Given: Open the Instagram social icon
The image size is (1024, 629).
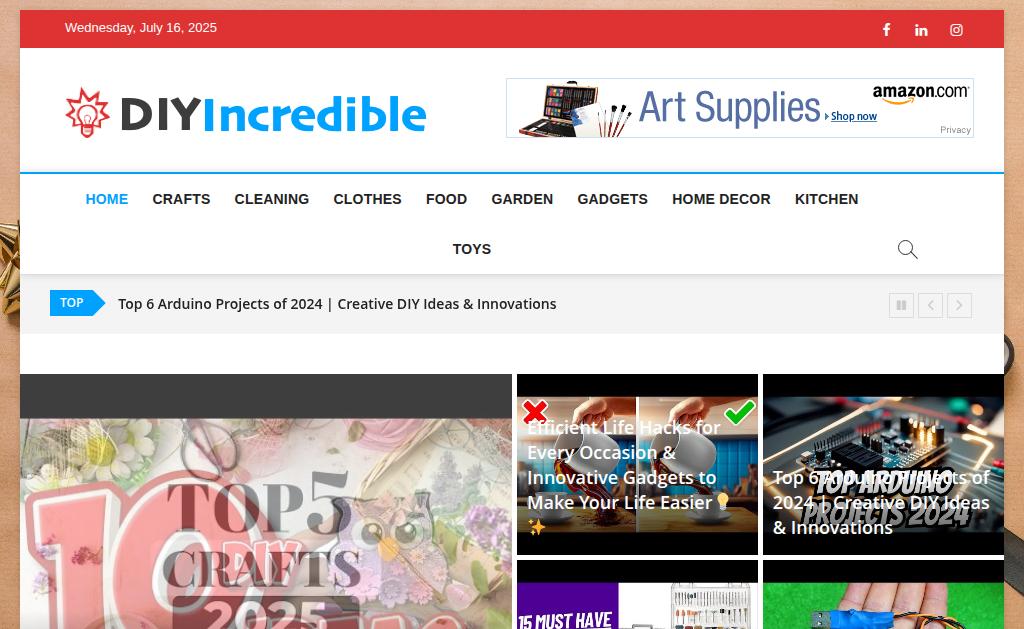Looking at the screenshot, I should coord(956,30).
